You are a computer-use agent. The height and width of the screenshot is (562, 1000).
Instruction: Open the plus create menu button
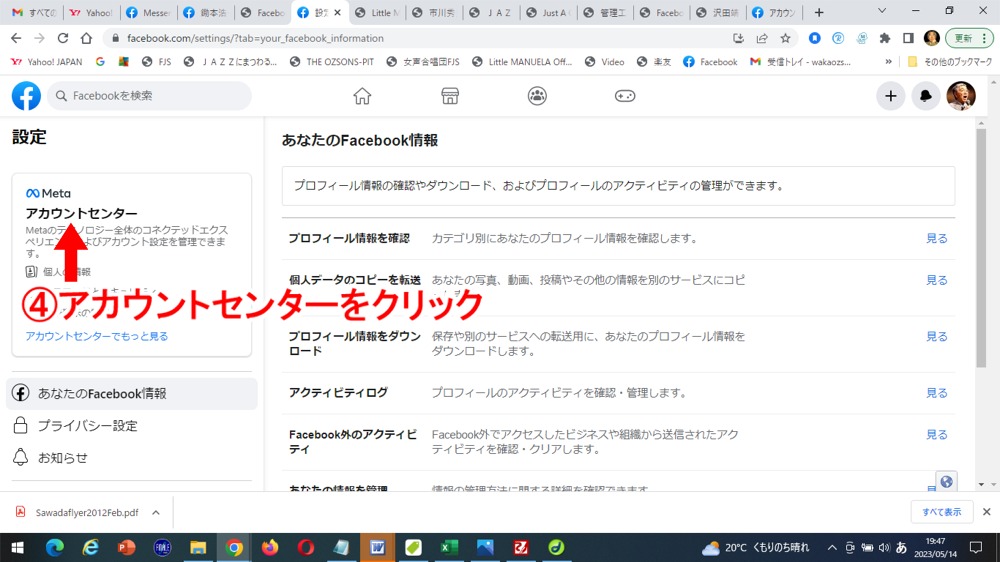click(890, 96)
